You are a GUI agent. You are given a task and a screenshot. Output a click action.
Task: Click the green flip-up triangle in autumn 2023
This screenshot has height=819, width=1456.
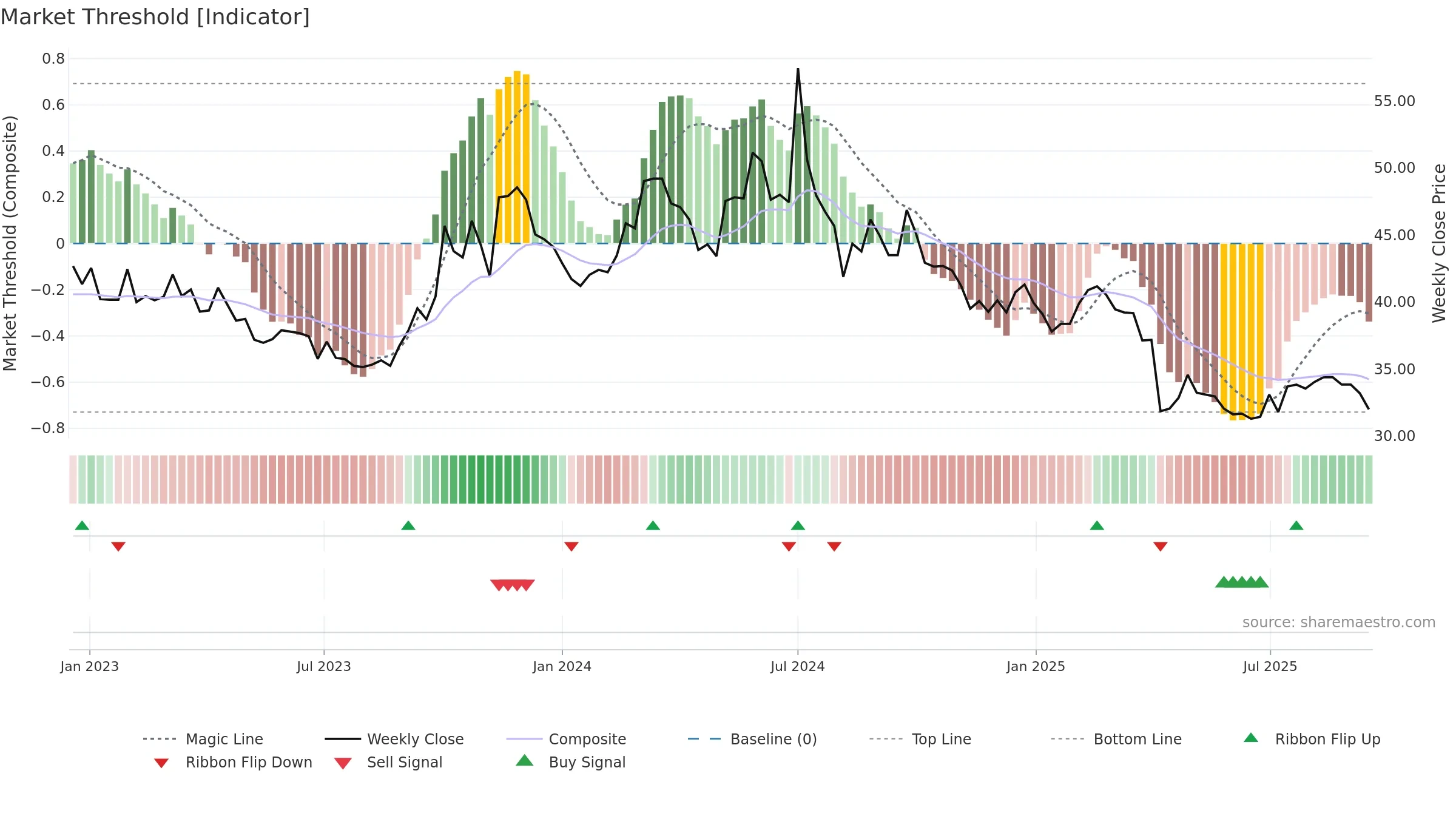[408, 525]
